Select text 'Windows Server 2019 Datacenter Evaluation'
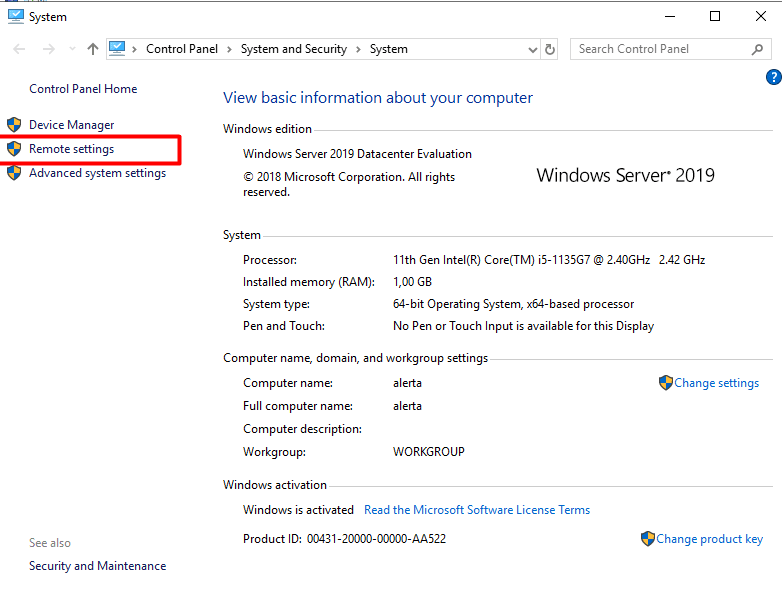Image resolution: width=782 pixels, height=593 pixels. point(357,154)
